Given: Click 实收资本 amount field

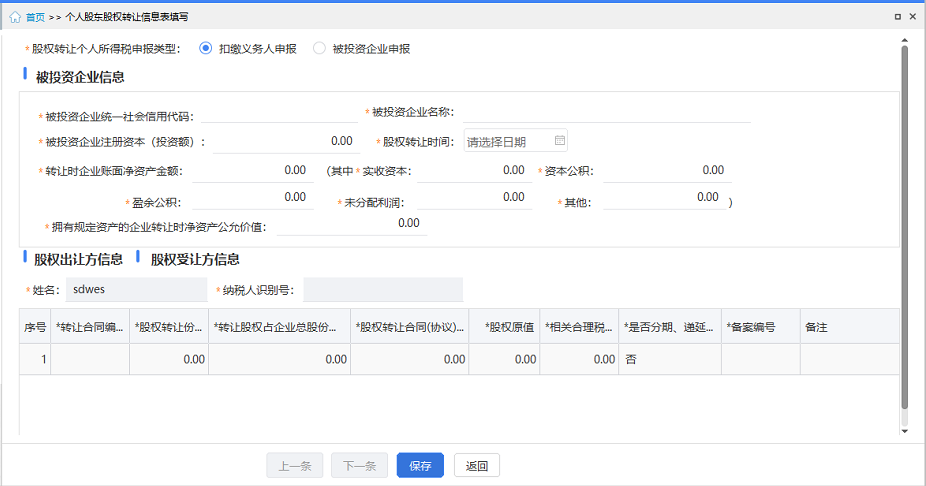Looking at the screenshot, I should click(x=474, y=171).
